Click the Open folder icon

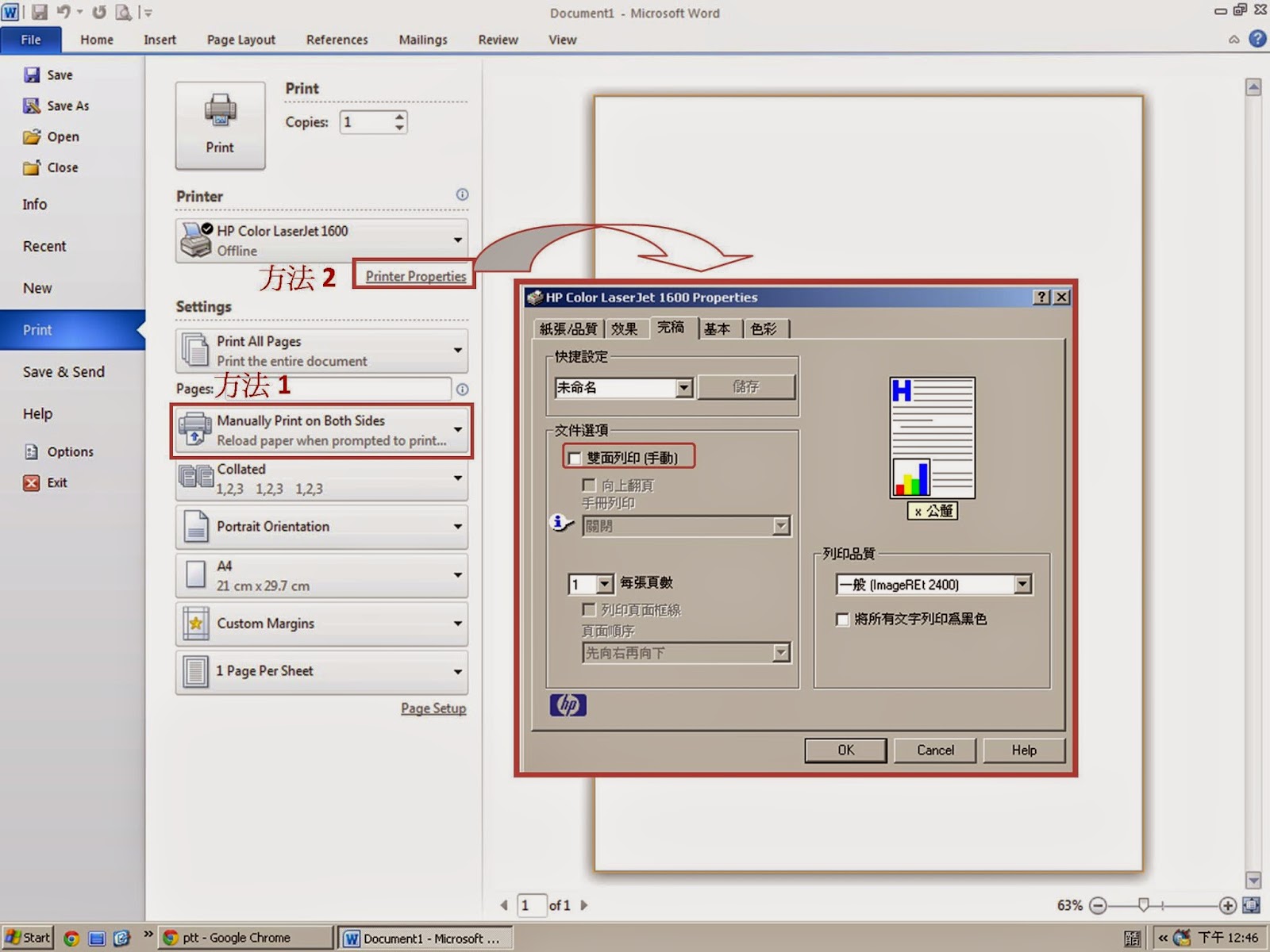click(32, 136)
